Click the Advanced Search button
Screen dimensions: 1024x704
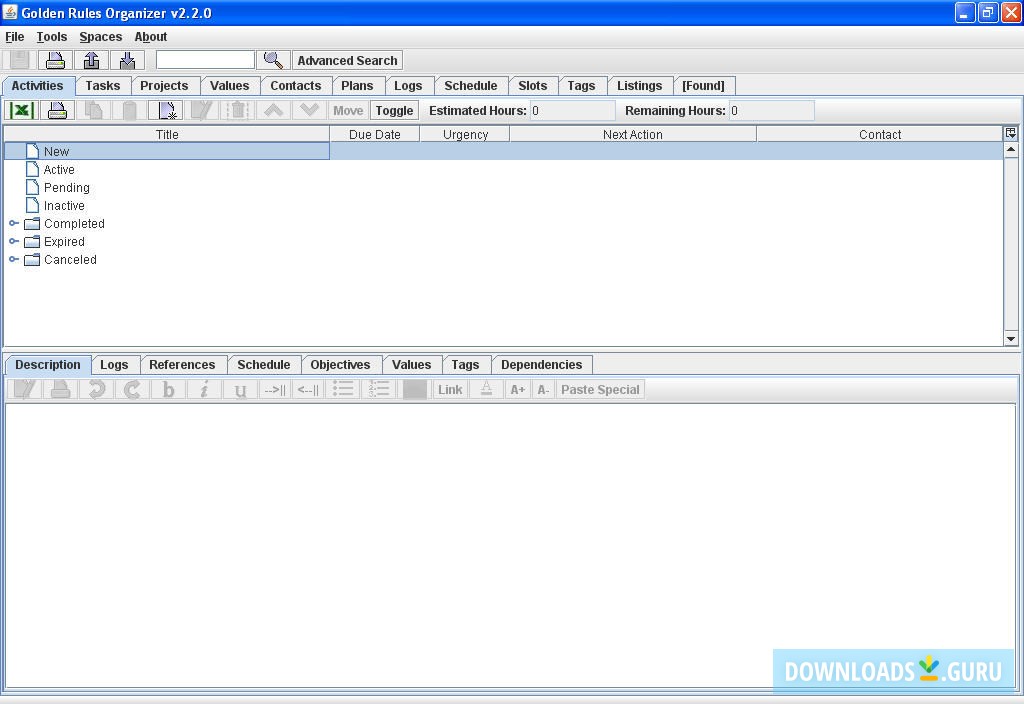(347, 60)
